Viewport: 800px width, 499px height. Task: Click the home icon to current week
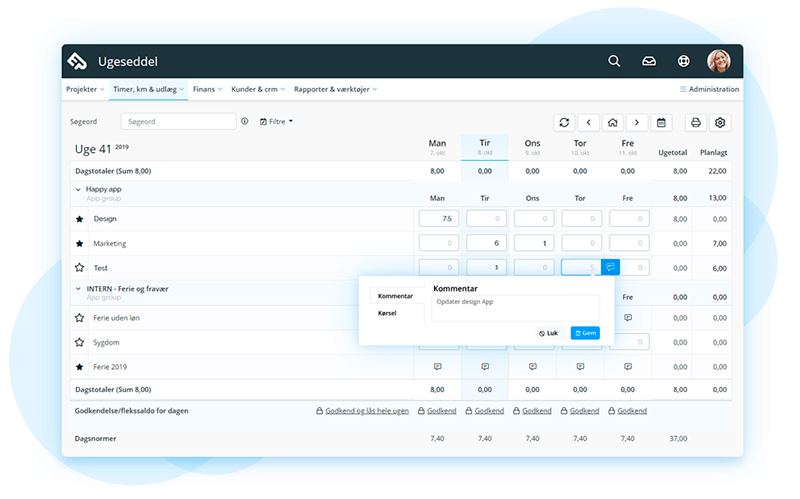pyautogui.click(x=613, y=122)
